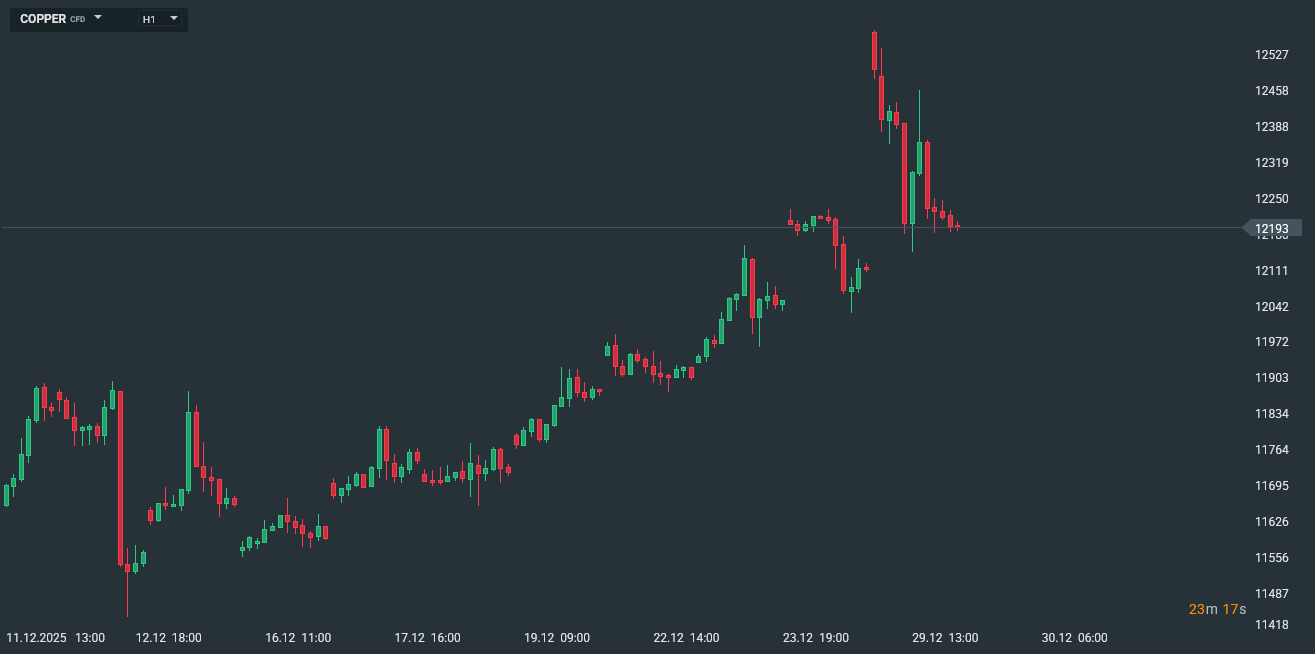Click the 11418 price axis label

tap(1272, 625)
